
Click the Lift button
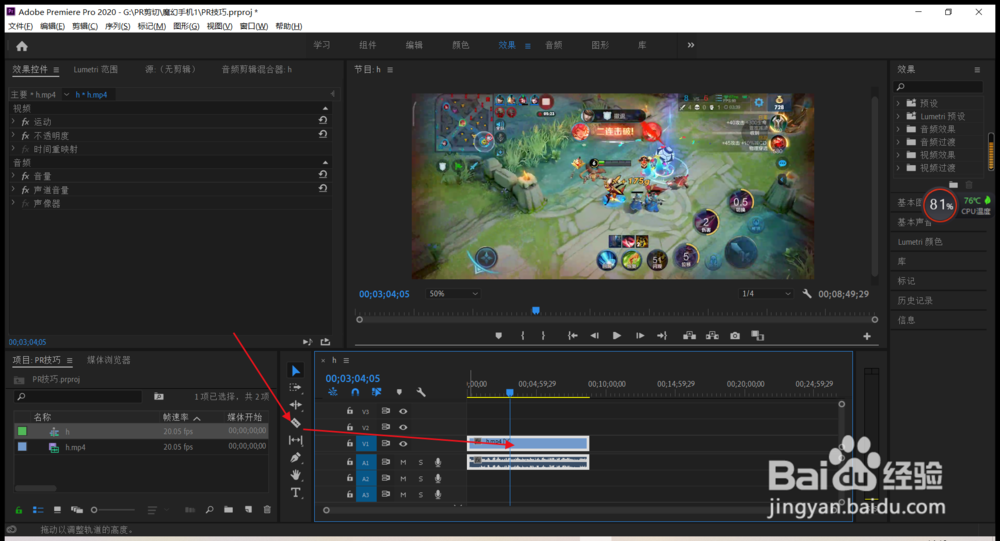(x=689, y=336)
